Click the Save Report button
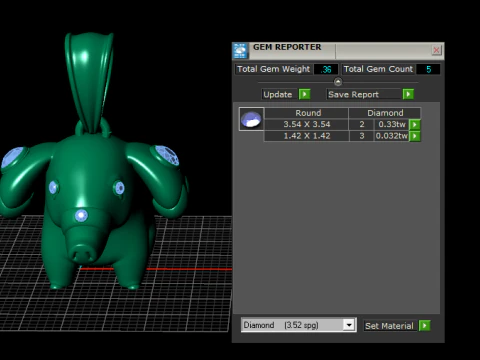This screenshot has width=480, height=360. click(363, 95)
